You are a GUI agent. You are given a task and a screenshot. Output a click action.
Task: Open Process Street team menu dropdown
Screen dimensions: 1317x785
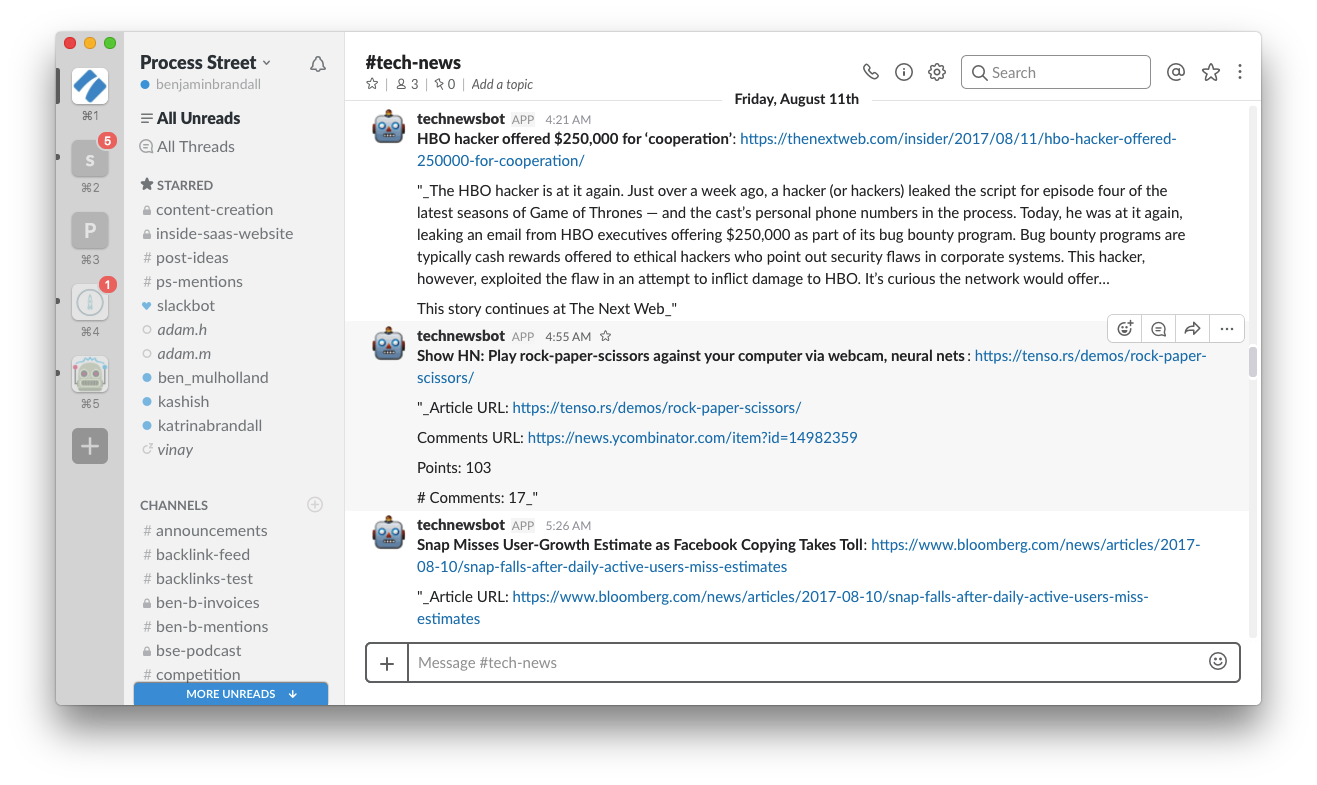pyautogui.click(x=205, y=62)
